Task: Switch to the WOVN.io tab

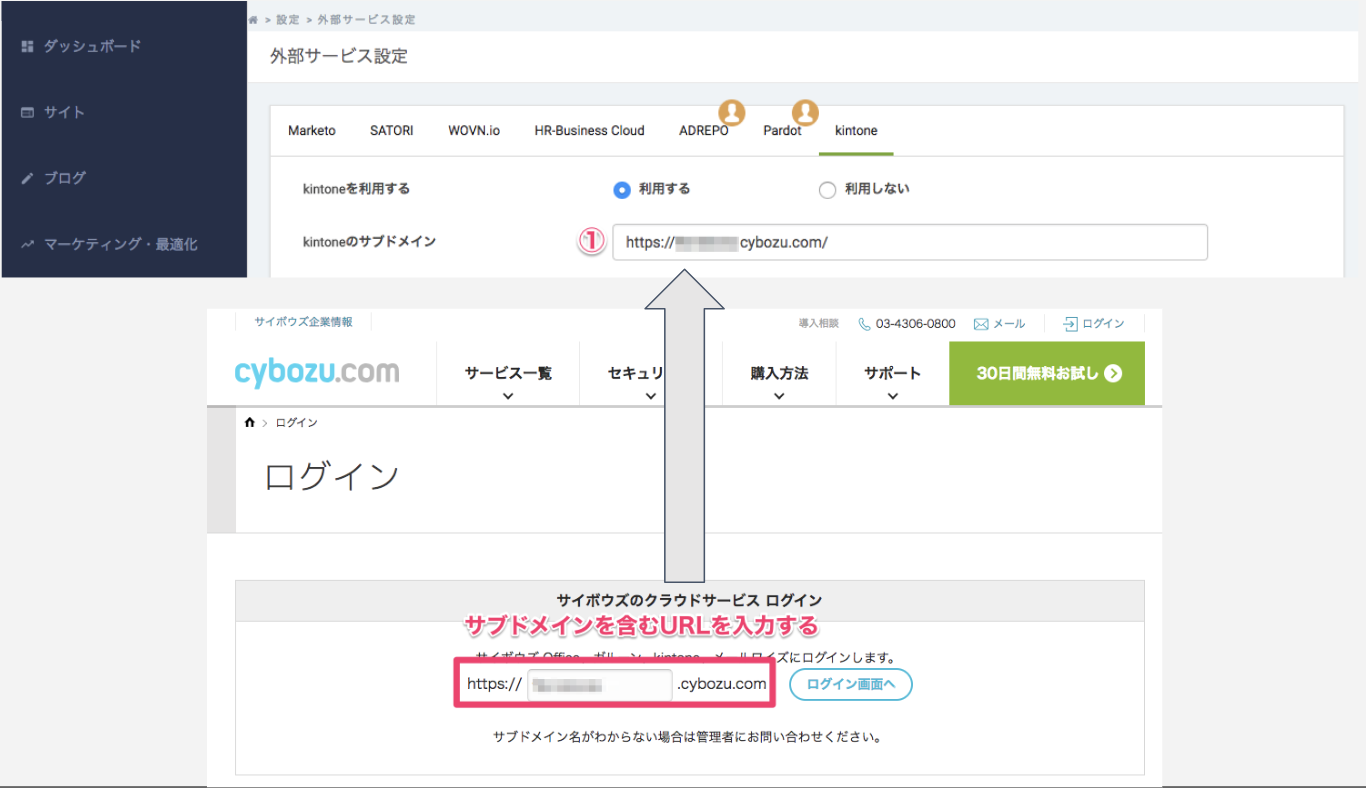Action: [474, 131]
